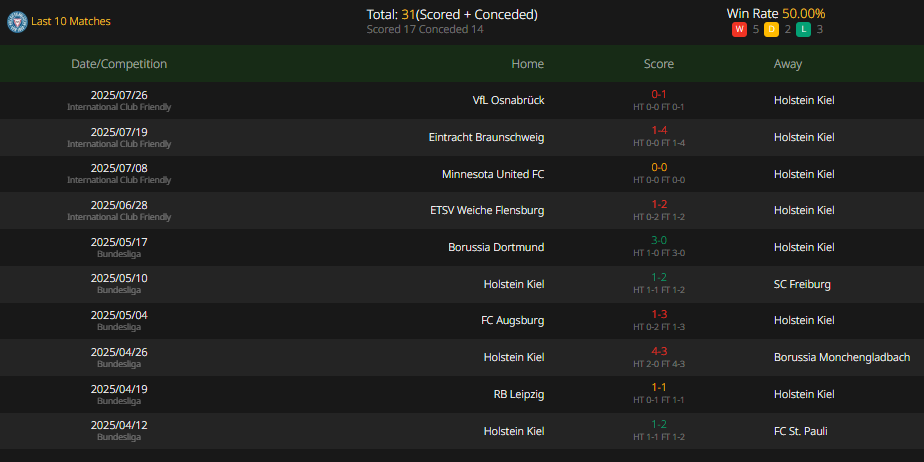Click the Holstein Kiel club crest icon
The image size is (924, 462).
pos(17,22)
